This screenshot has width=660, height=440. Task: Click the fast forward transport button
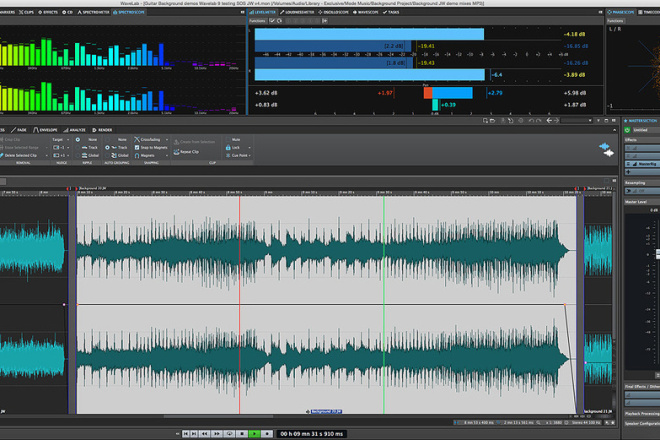[x=217, y=433]
